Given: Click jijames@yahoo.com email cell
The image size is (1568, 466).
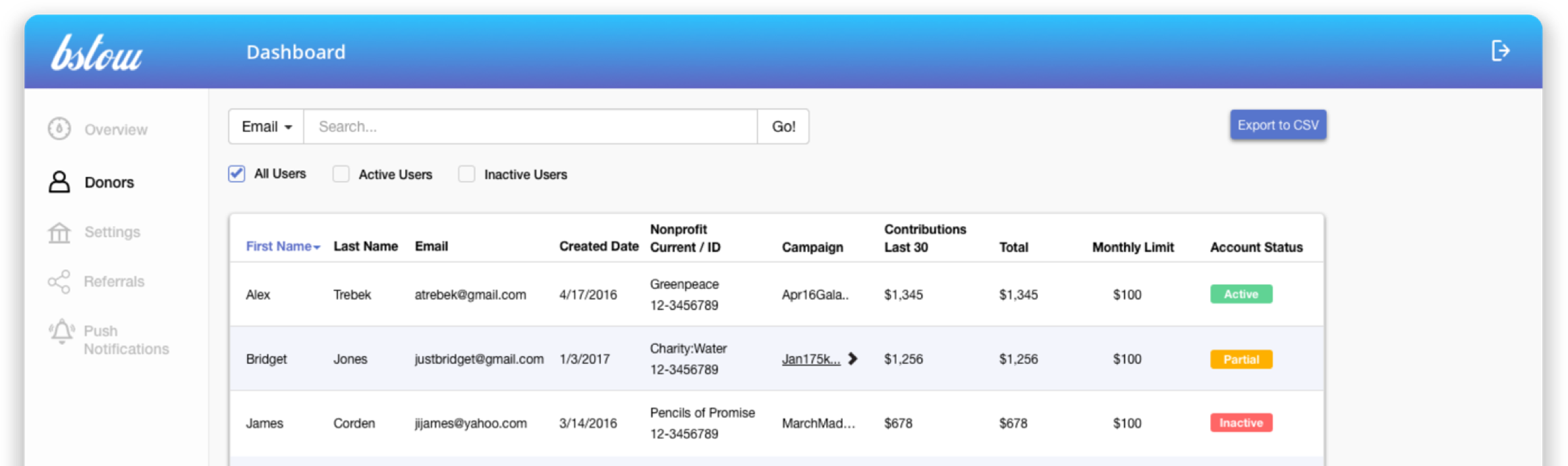Looking at the screenshot, I should pos(470,423).
